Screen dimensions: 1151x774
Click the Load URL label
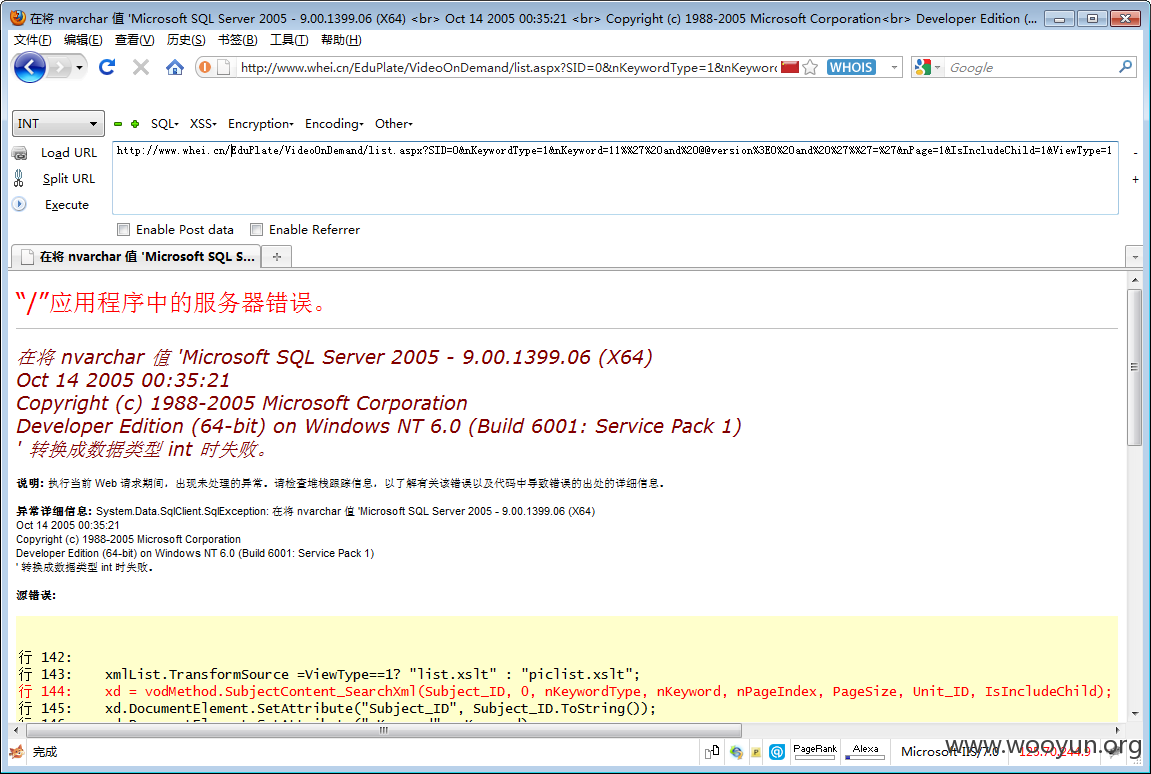point(69,153)
